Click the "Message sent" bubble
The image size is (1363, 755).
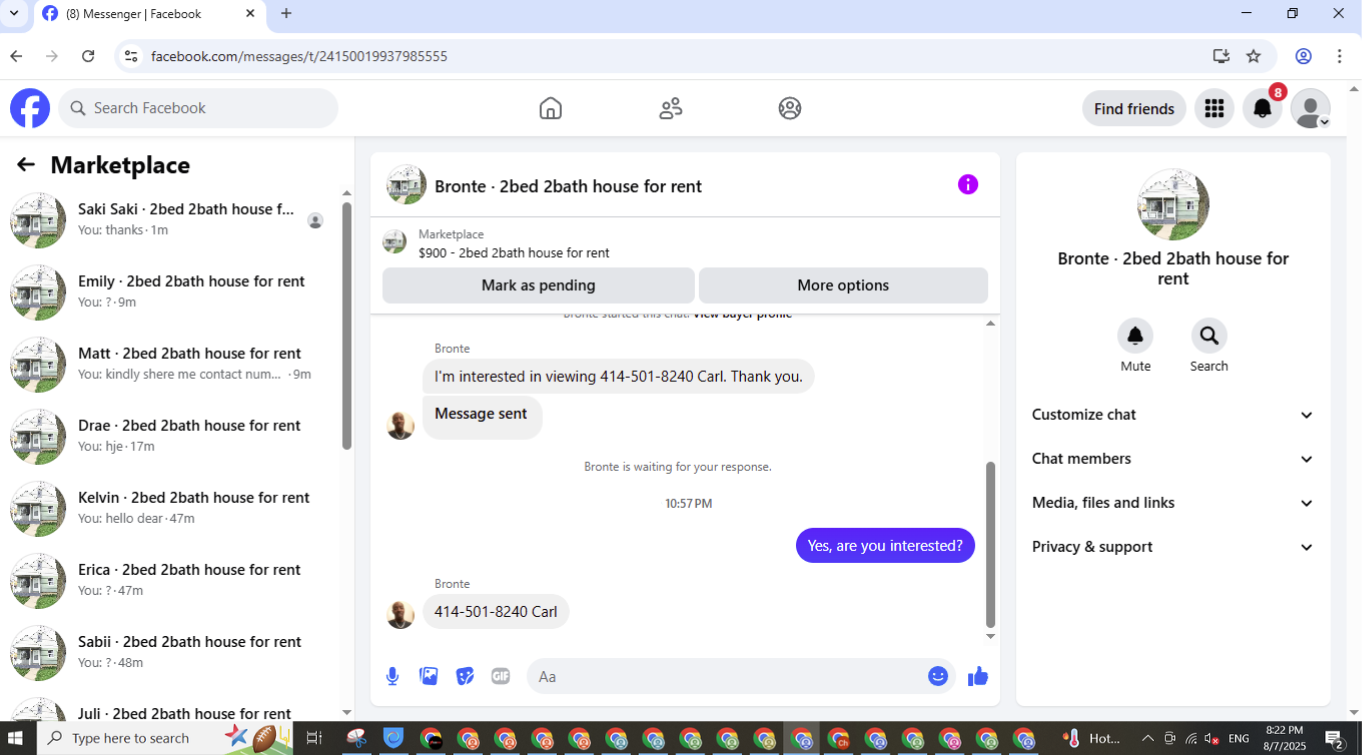tap(482, 416)
